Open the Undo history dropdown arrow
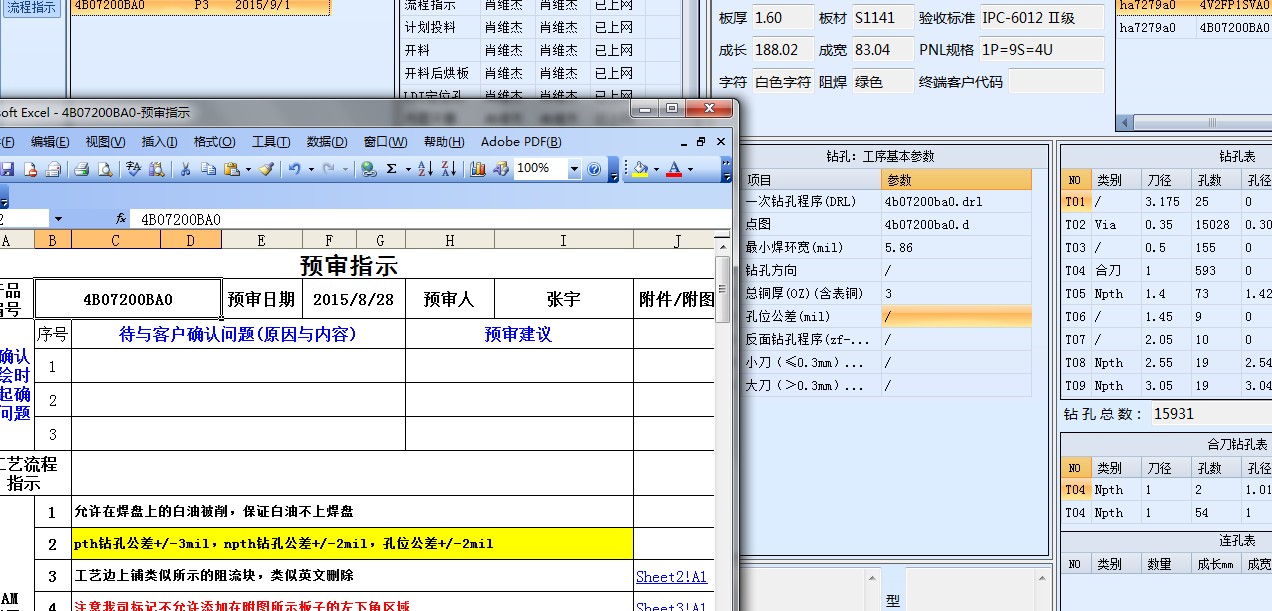The height and width of the screenshot is (611, 1272). (311, 169)
